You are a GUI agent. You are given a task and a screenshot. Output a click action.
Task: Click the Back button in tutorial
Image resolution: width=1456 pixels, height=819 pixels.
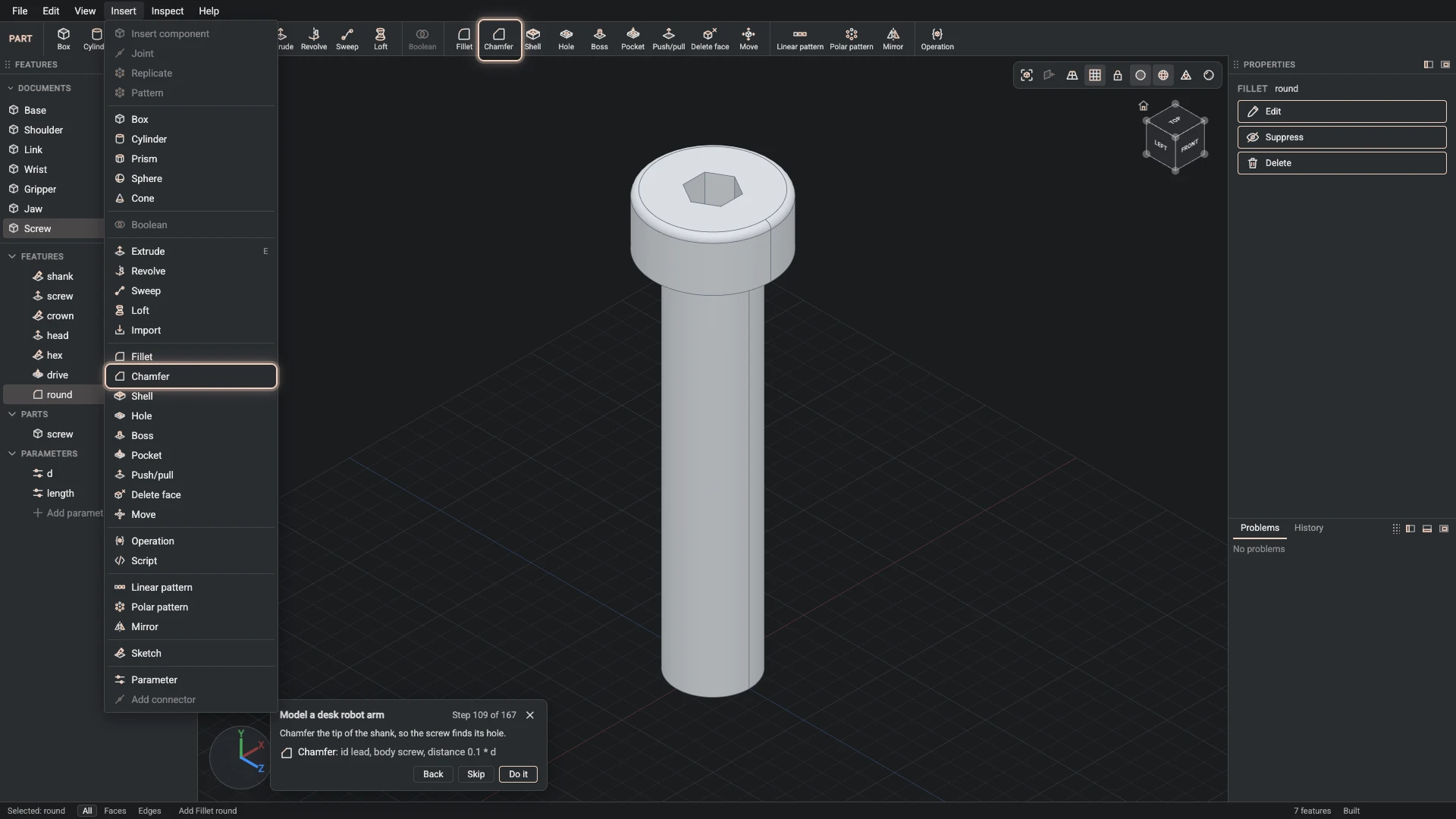(433, 774)
